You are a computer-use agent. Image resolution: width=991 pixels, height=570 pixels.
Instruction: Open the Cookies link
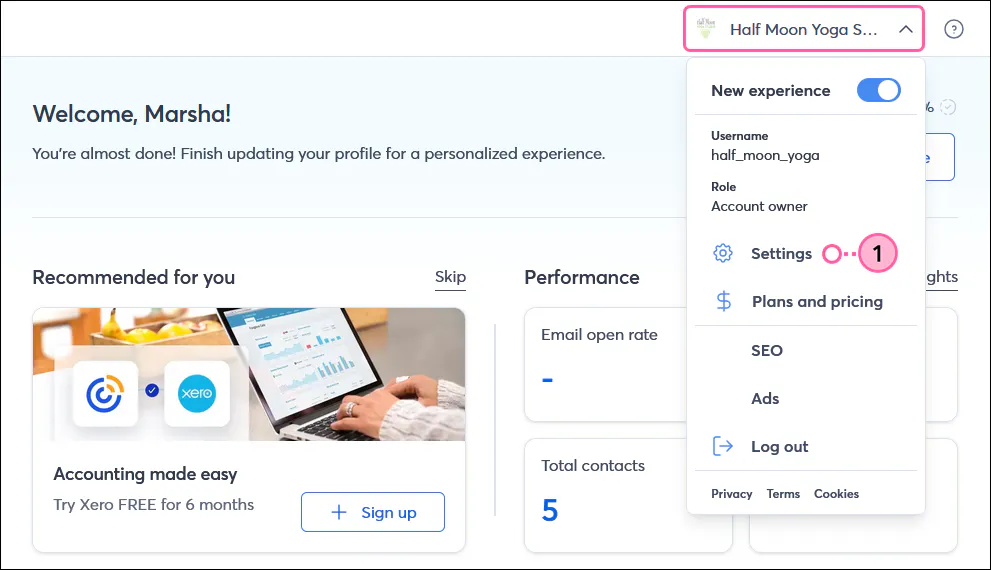(836, 494)
